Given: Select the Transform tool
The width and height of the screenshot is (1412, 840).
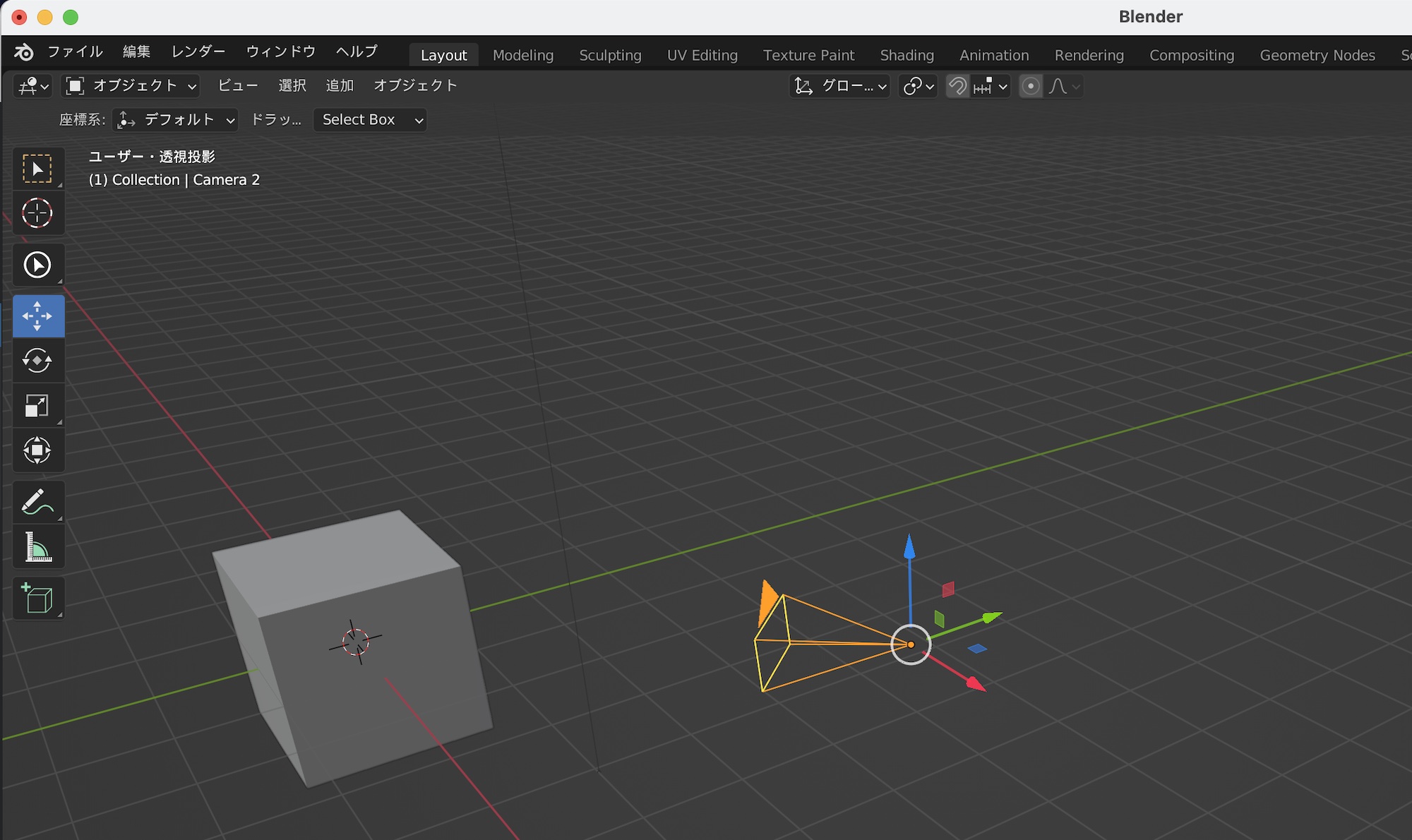Looking at the screenshot, I should [x=38, y=451].
